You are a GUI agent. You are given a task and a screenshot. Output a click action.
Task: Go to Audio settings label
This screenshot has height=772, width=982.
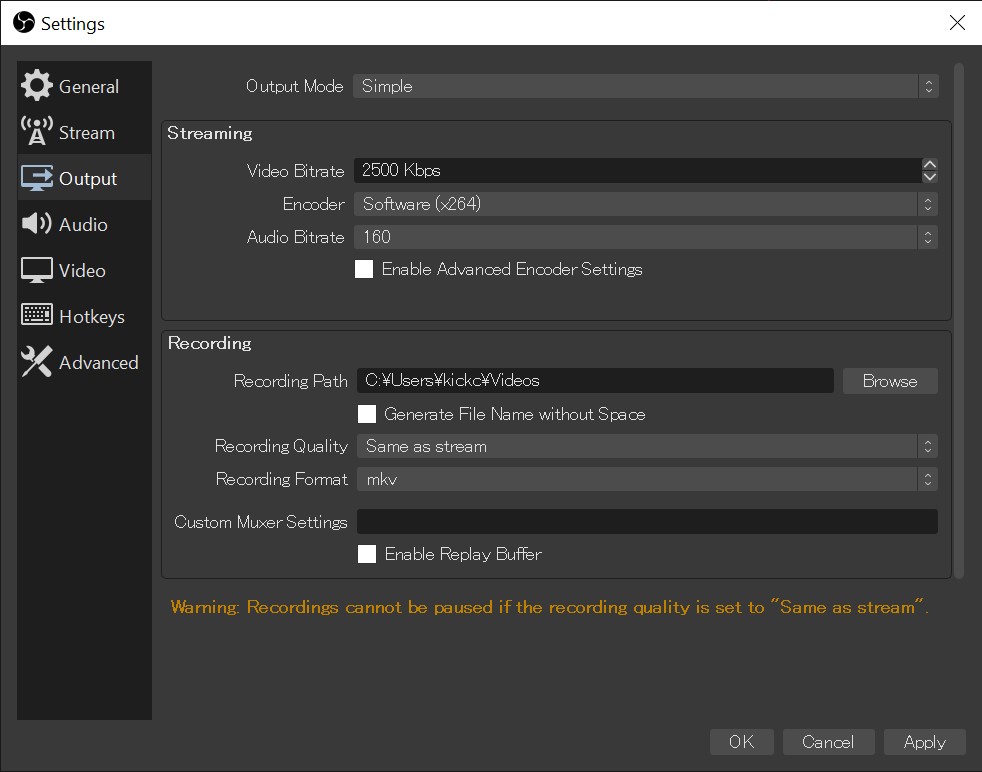83,225
